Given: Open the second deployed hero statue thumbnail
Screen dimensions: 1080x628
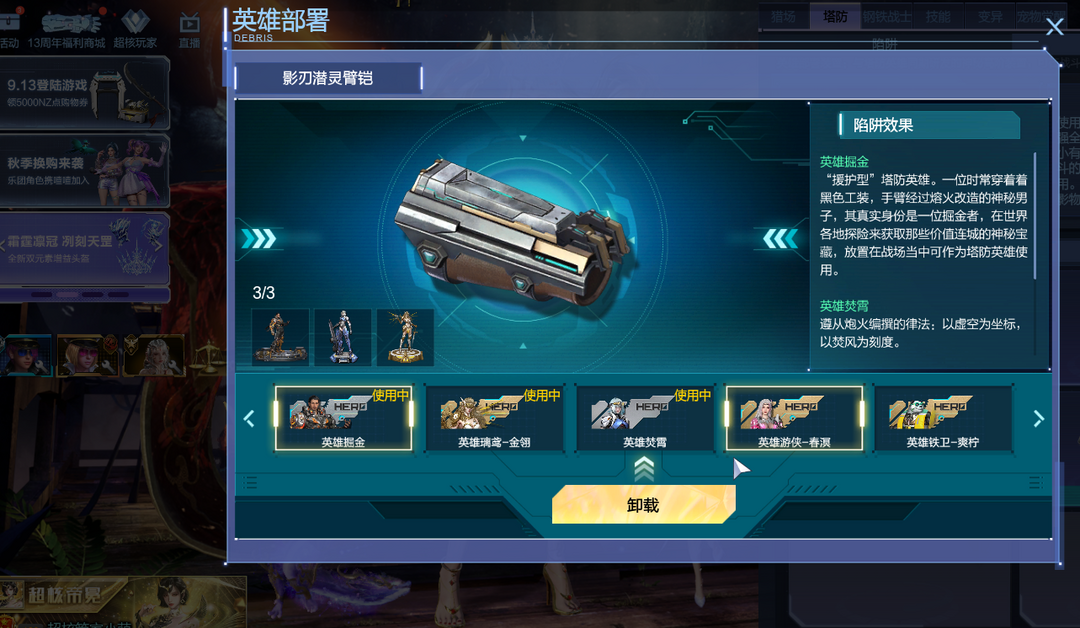Looking at the screenshot, I should click(x=342, y=337).
